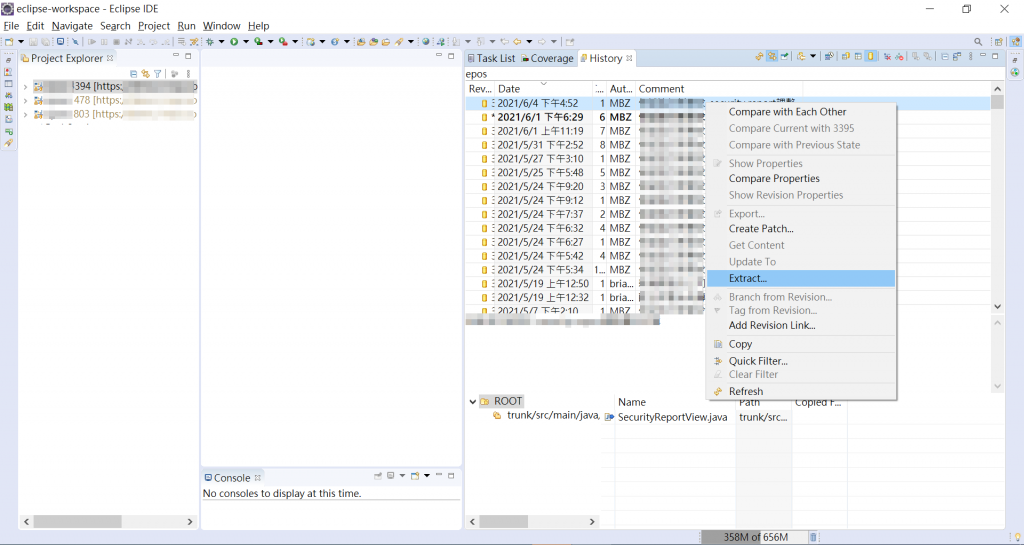
Task: Select SecurityReportView.java in changed files list
Action: pyautogui.click(x=672, y=417)
